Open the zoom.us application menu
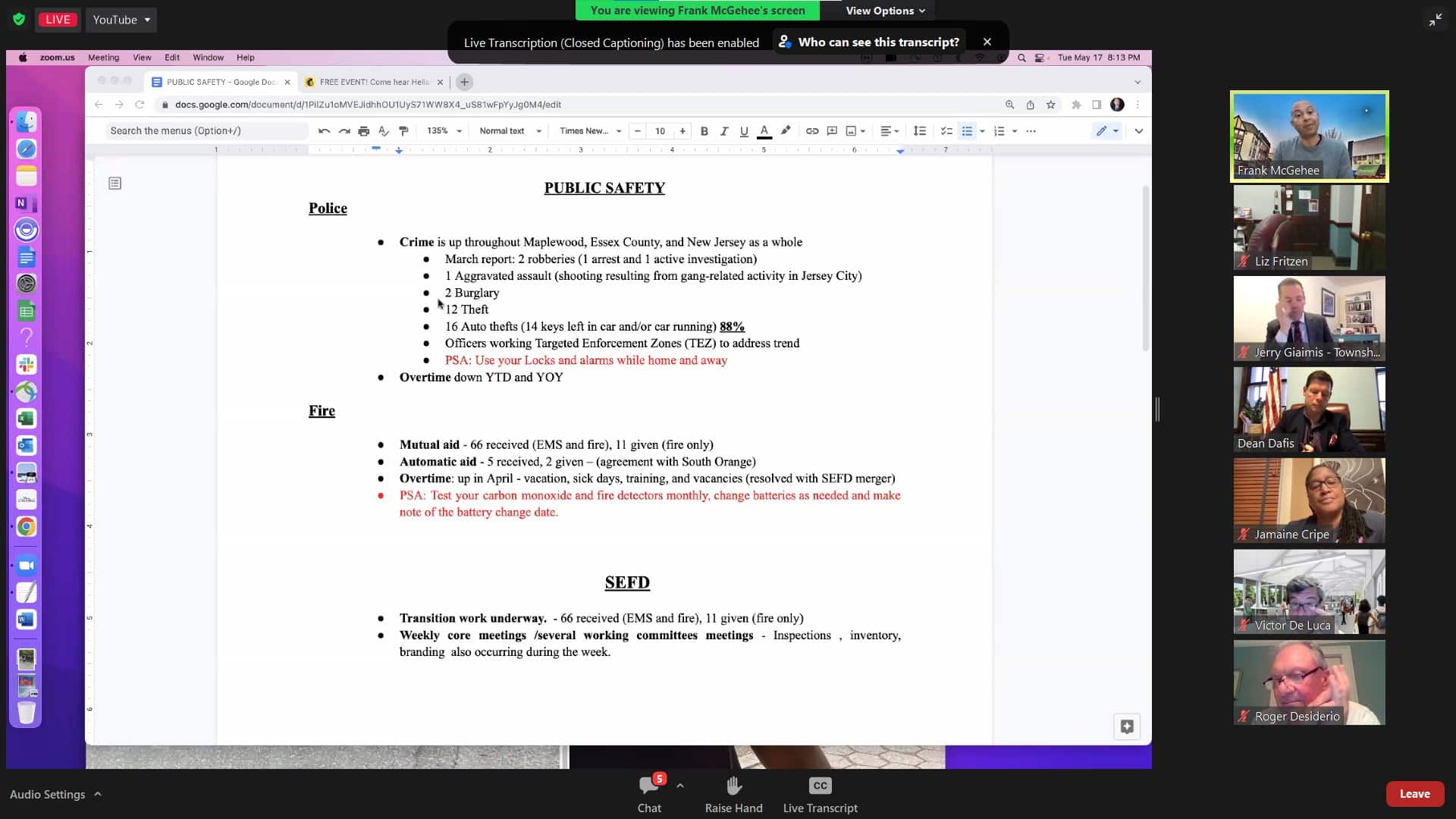This screenshot has width=1456, height=819. pyautogui.click(x=58, y=58)
